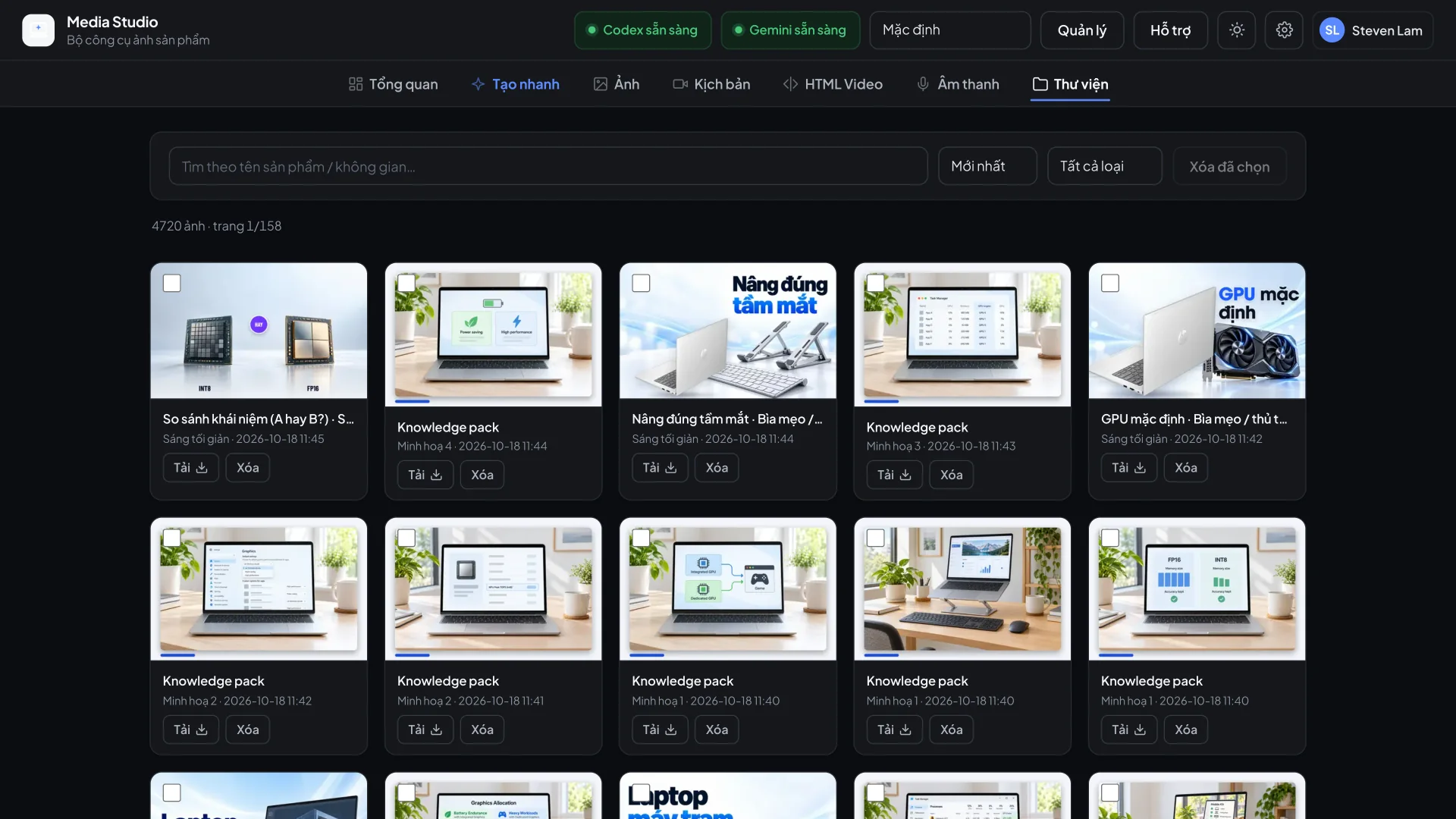Tick checkbox on Minh hoạ 4 card
This screenshot has width=1456, height=819.
[406, 283]
